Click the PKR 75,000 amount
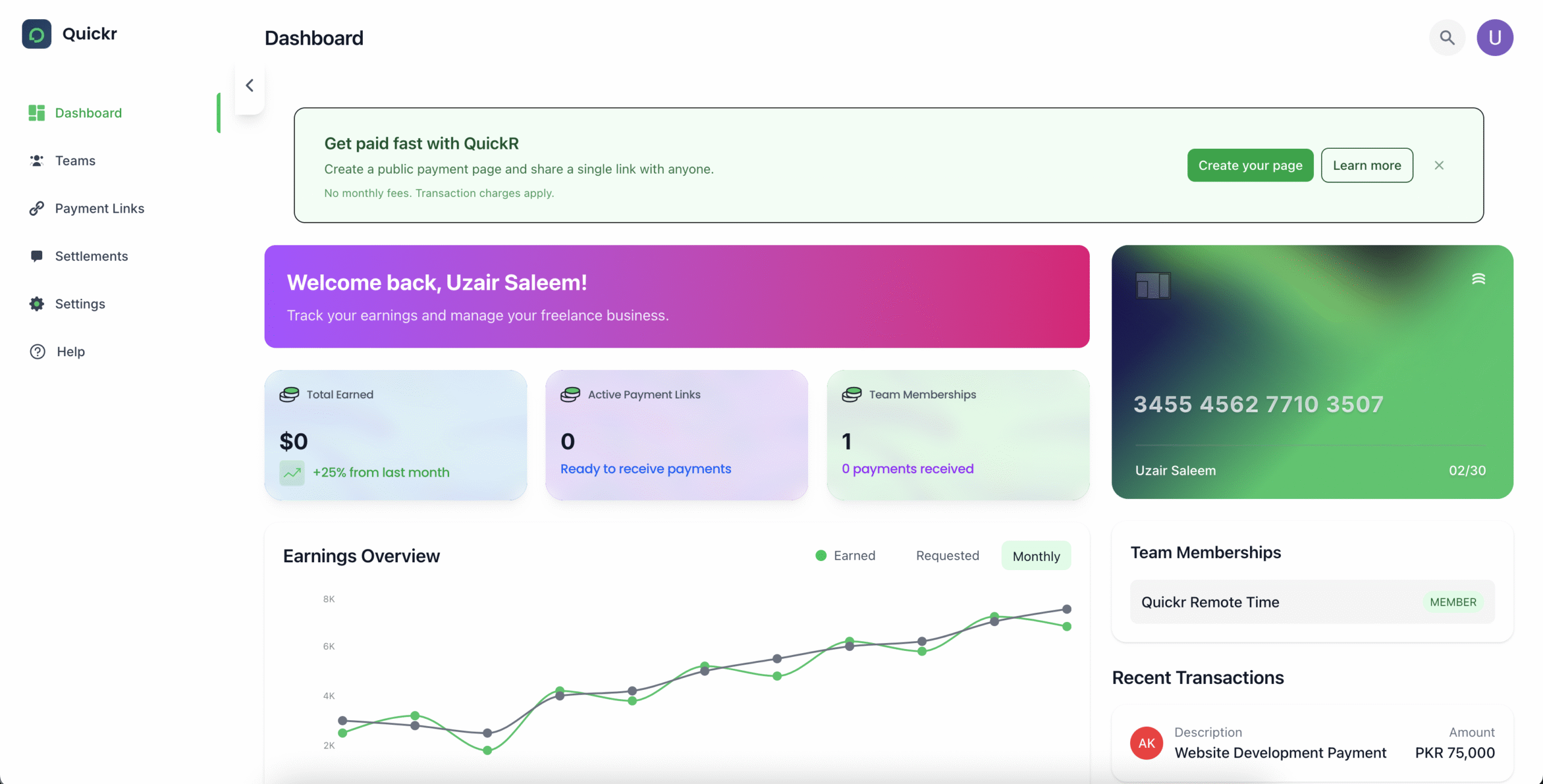1543x784 pixels. pos(1455,753)
